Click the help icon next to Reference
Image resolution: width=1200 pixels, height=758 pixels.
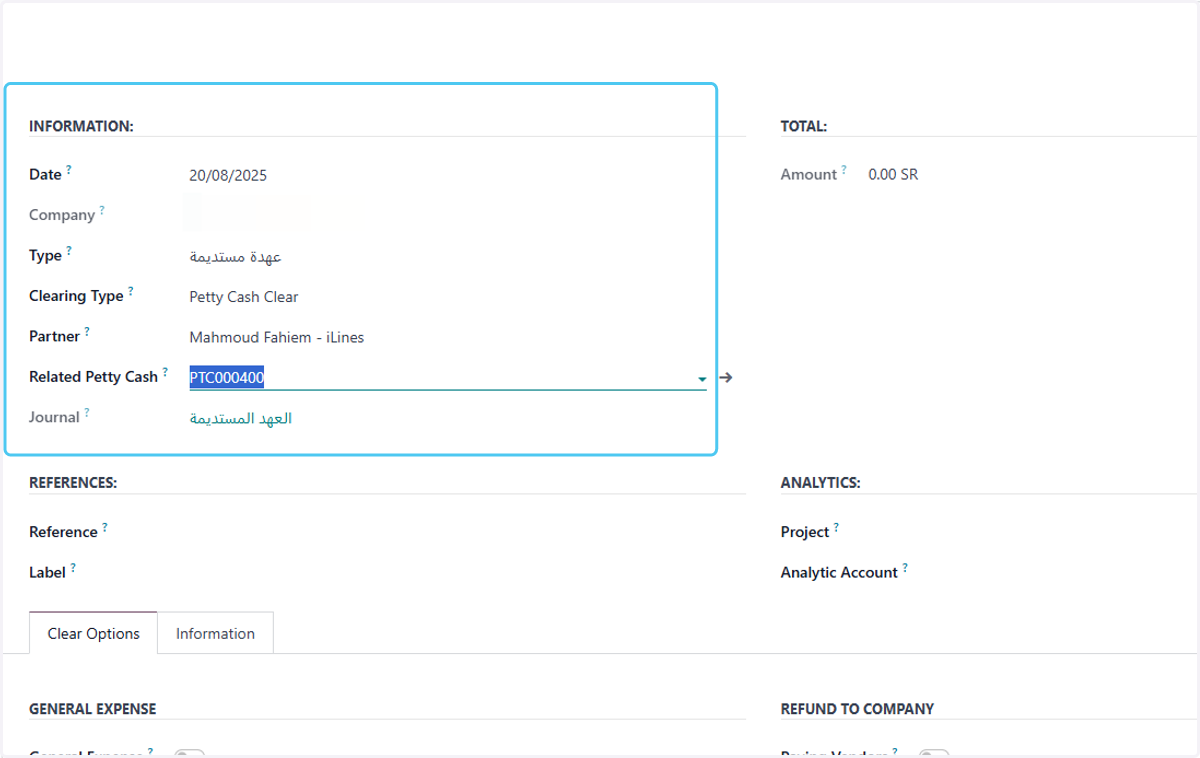pyautogui.click(x=105, y=527)
